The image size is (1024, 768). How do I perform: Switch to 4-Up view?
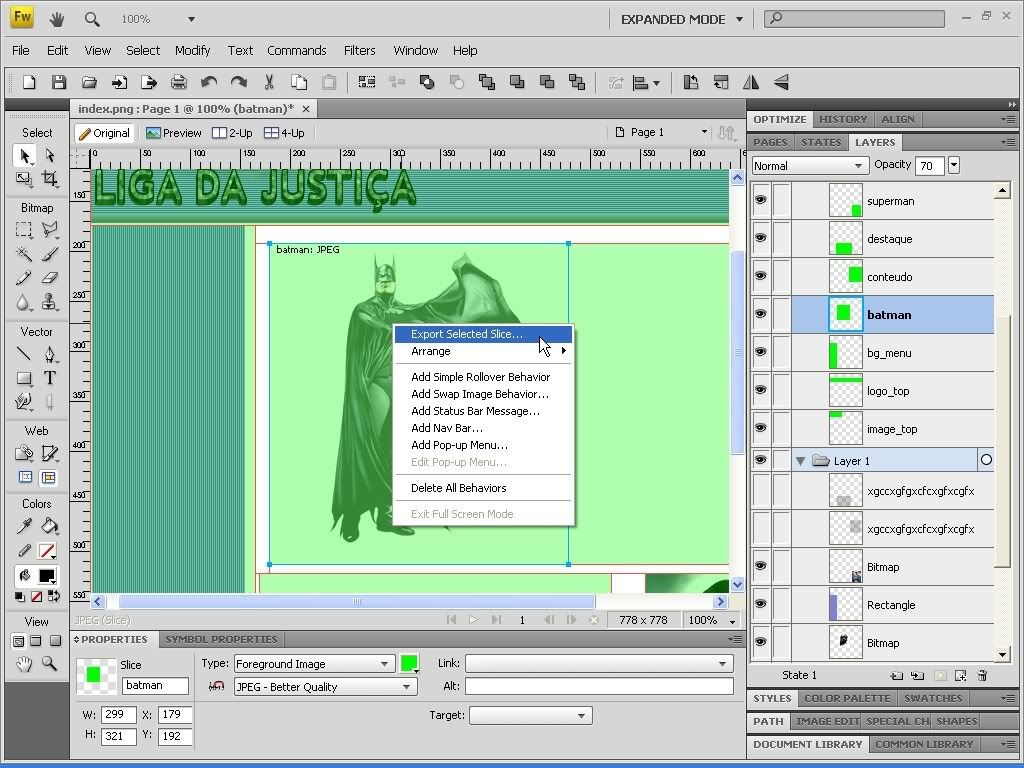point(284,133)
